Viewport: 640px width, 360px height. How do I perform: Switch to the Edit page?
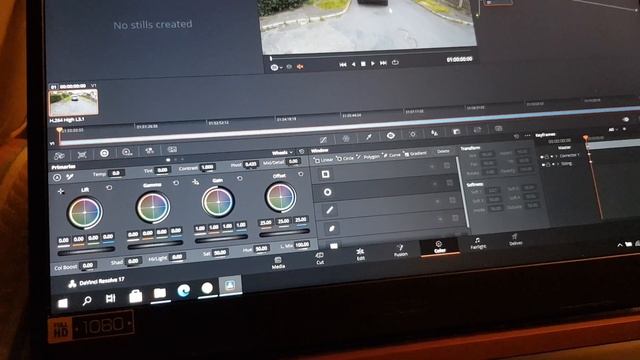tap(360, 254)
